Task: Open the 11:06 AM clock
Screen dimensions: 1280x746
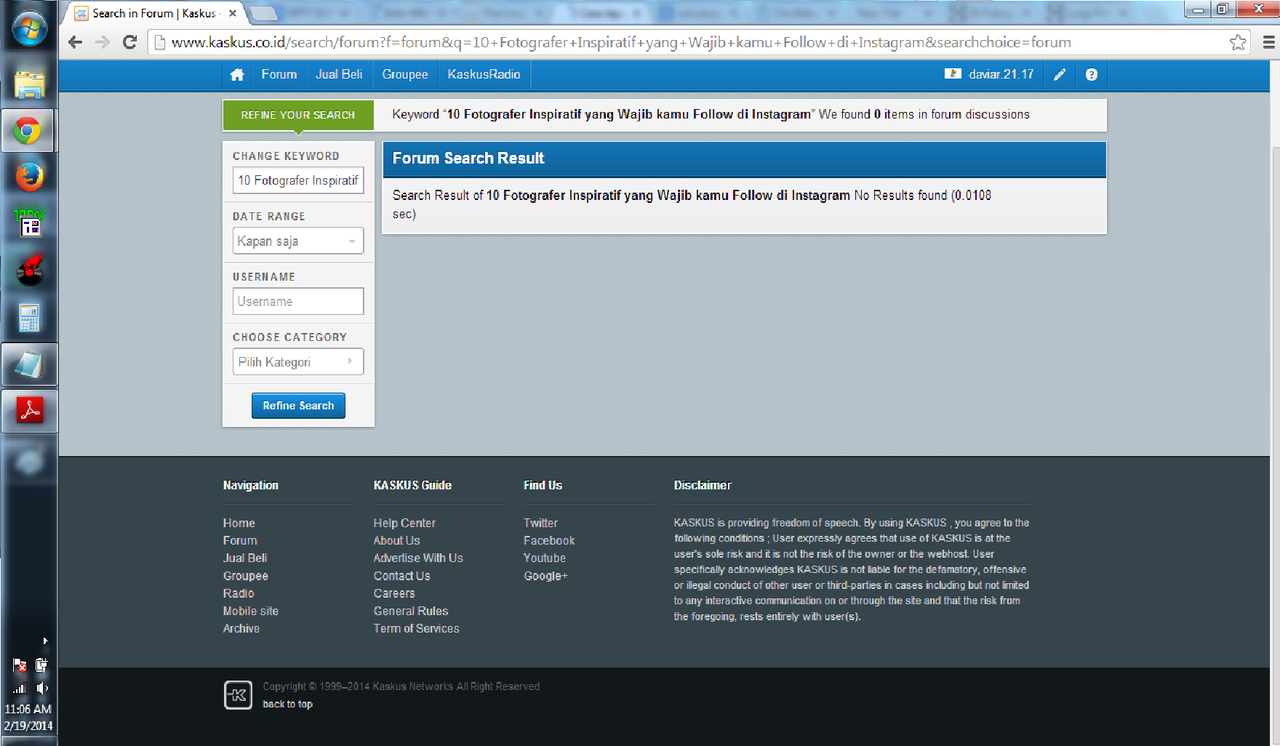Action: (x=28, y=709)
